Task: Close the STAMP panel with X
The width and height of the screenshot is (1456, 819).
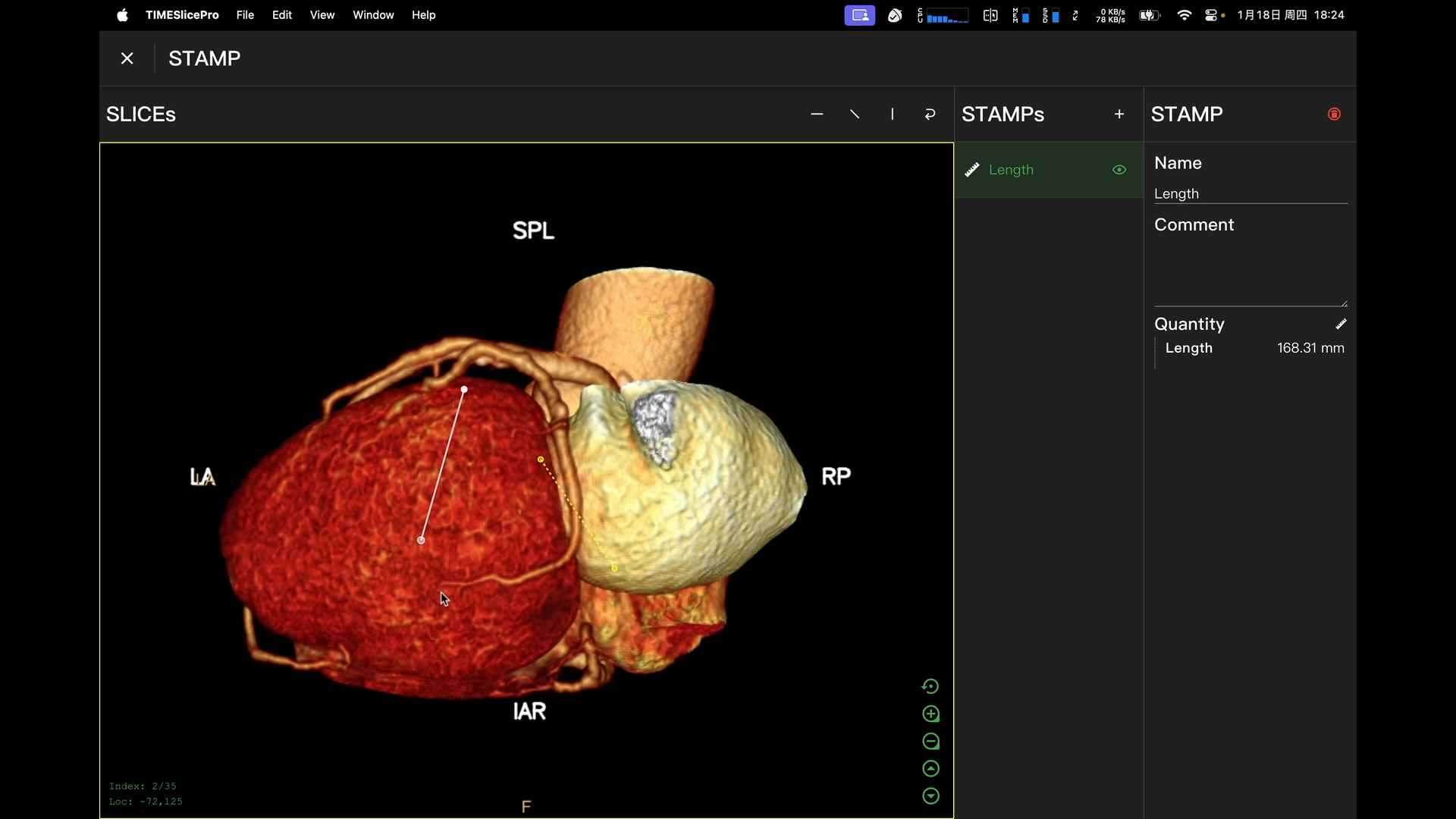Action: click(x=127, y=58)
